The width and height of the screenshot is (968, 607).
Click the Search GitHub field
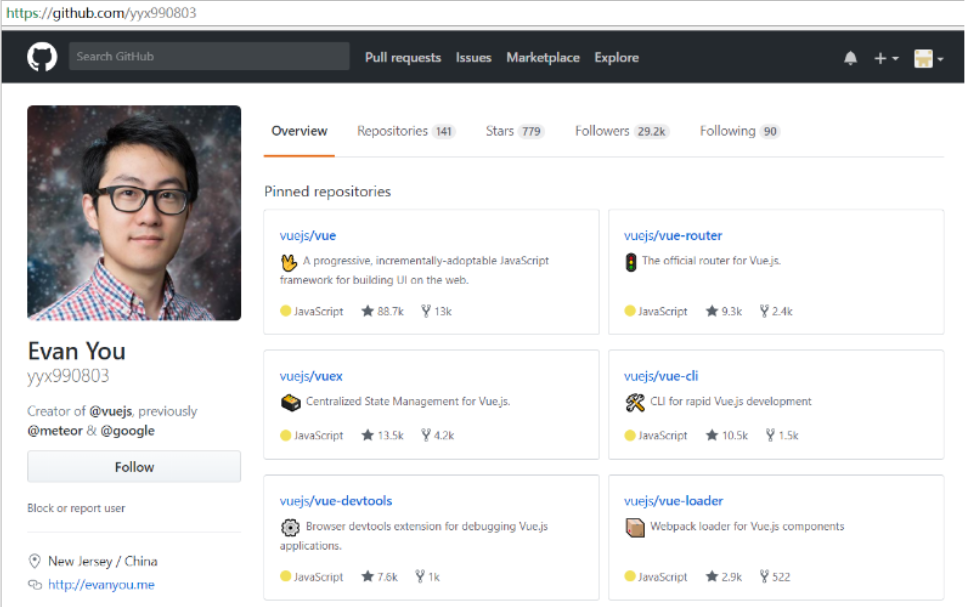click(209, 56)
